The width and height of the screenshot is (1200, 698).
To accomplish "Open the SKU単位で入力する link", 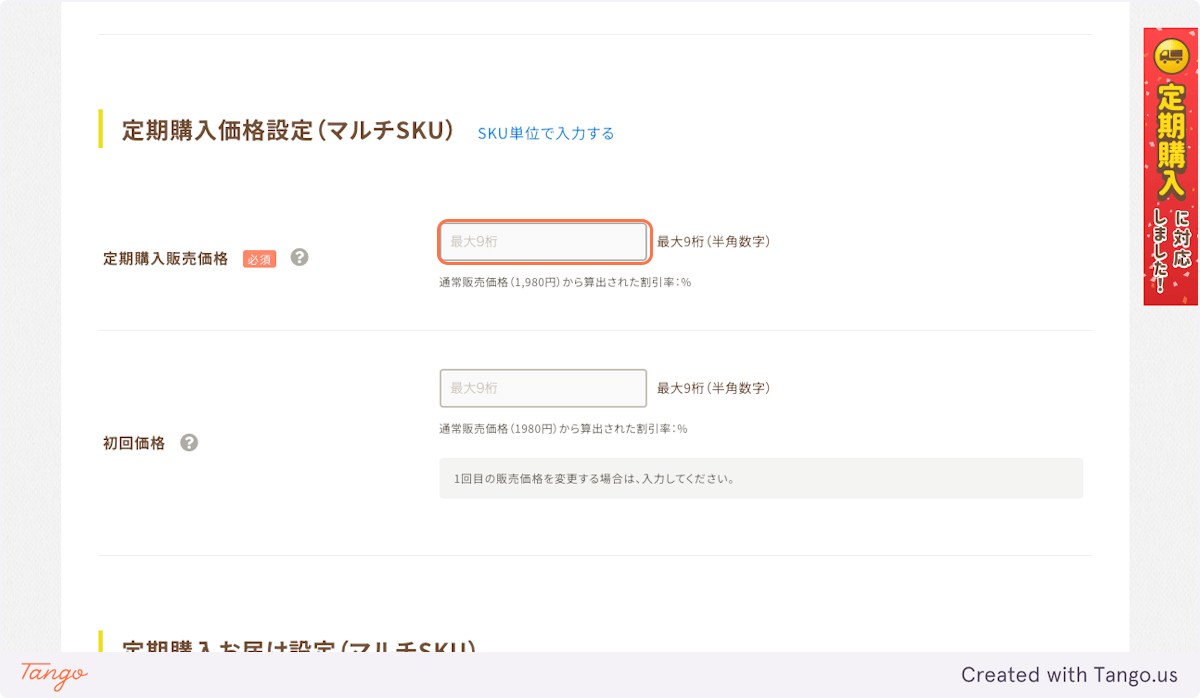I will point(546,133).
